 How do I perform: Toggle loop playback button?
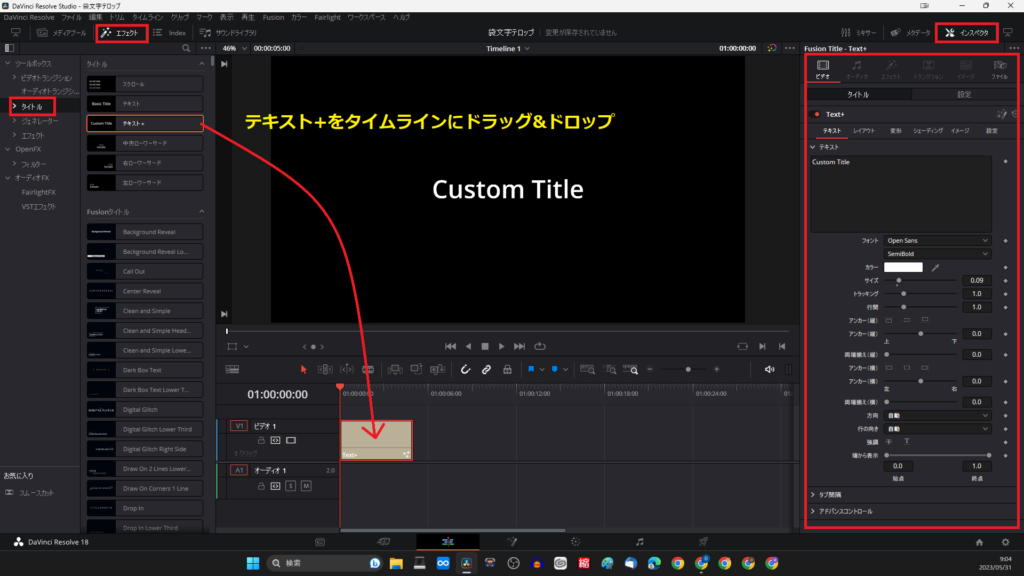pyautogui.click(x=539, y=346)
